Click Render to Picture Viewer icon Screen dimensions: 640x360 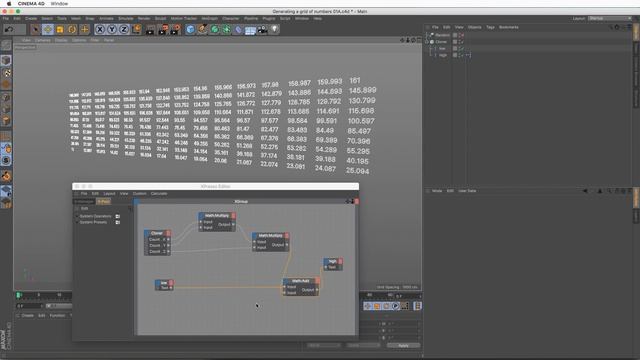(x=163, y=29)
